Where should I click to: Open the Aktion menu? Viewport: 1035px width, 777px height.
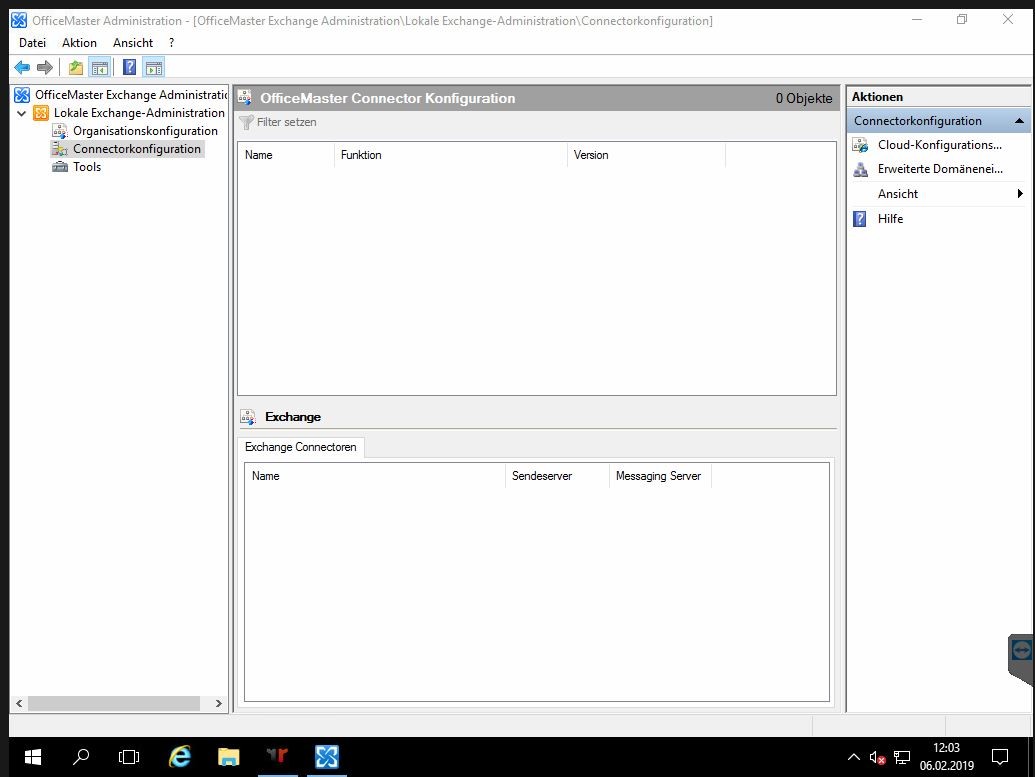click(79, 43)
